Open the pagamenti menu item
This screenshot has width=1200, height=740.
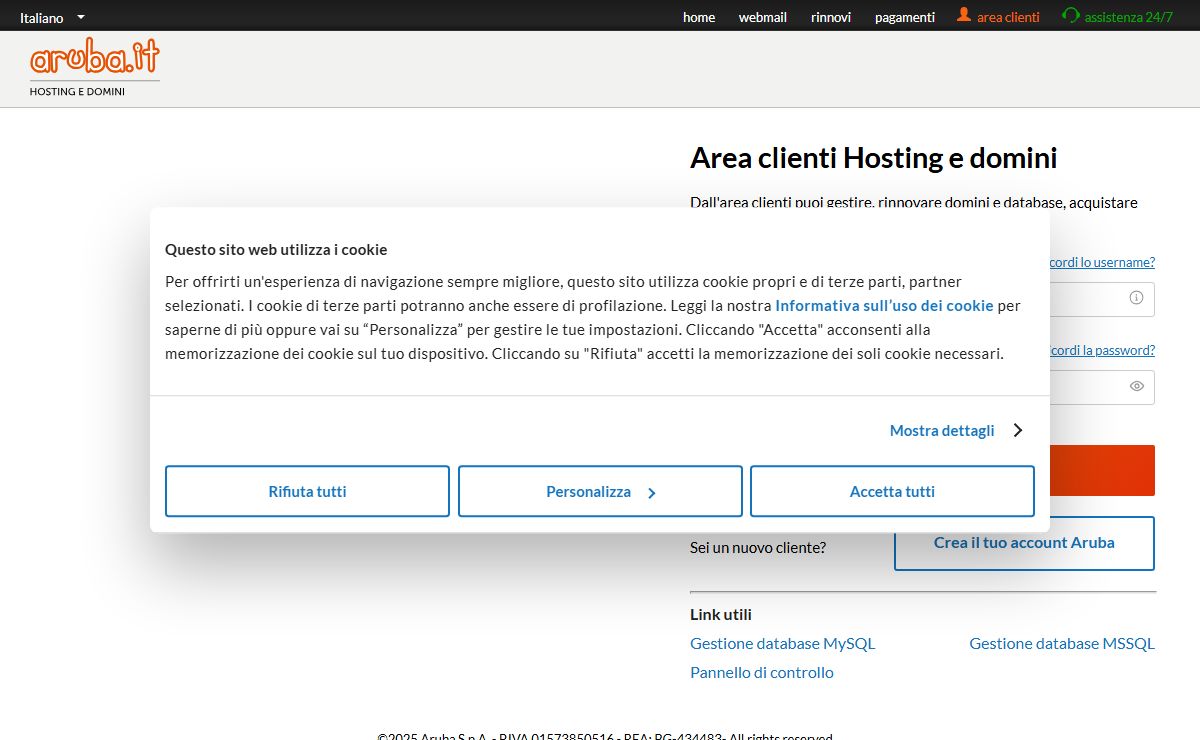coord(905,17)
